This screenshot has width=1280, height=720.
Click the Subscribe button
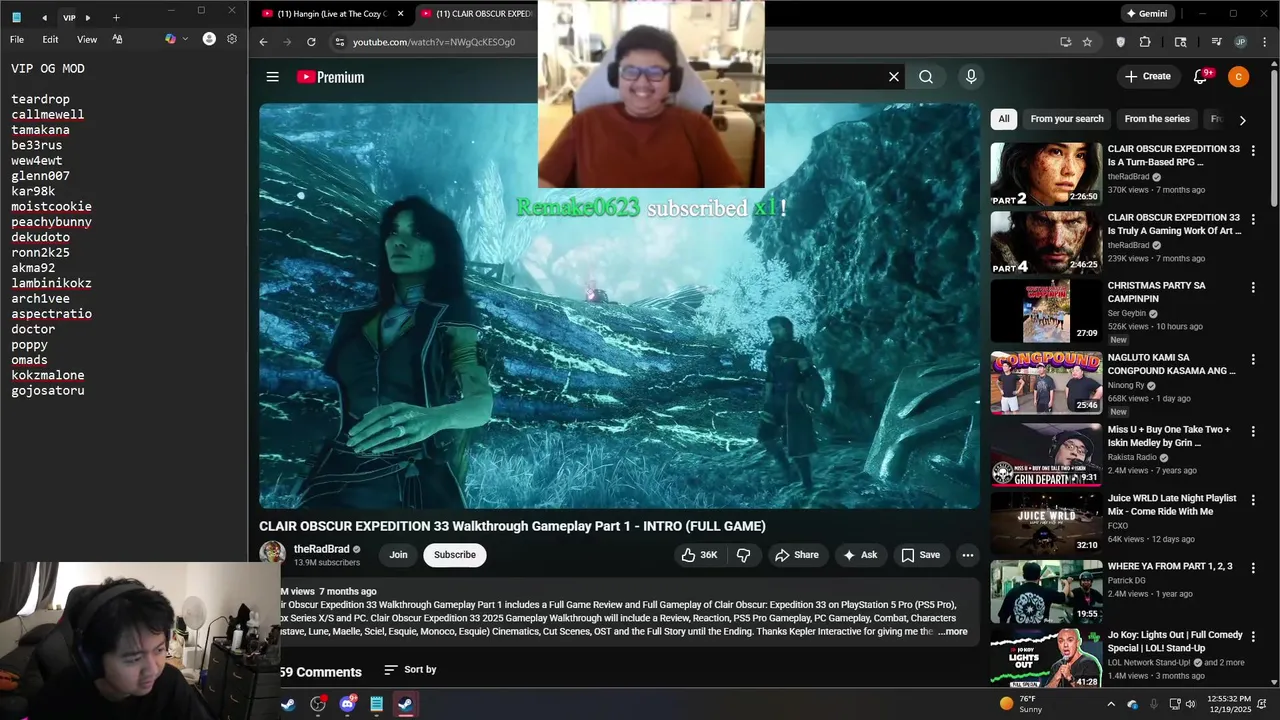[455, 555]
